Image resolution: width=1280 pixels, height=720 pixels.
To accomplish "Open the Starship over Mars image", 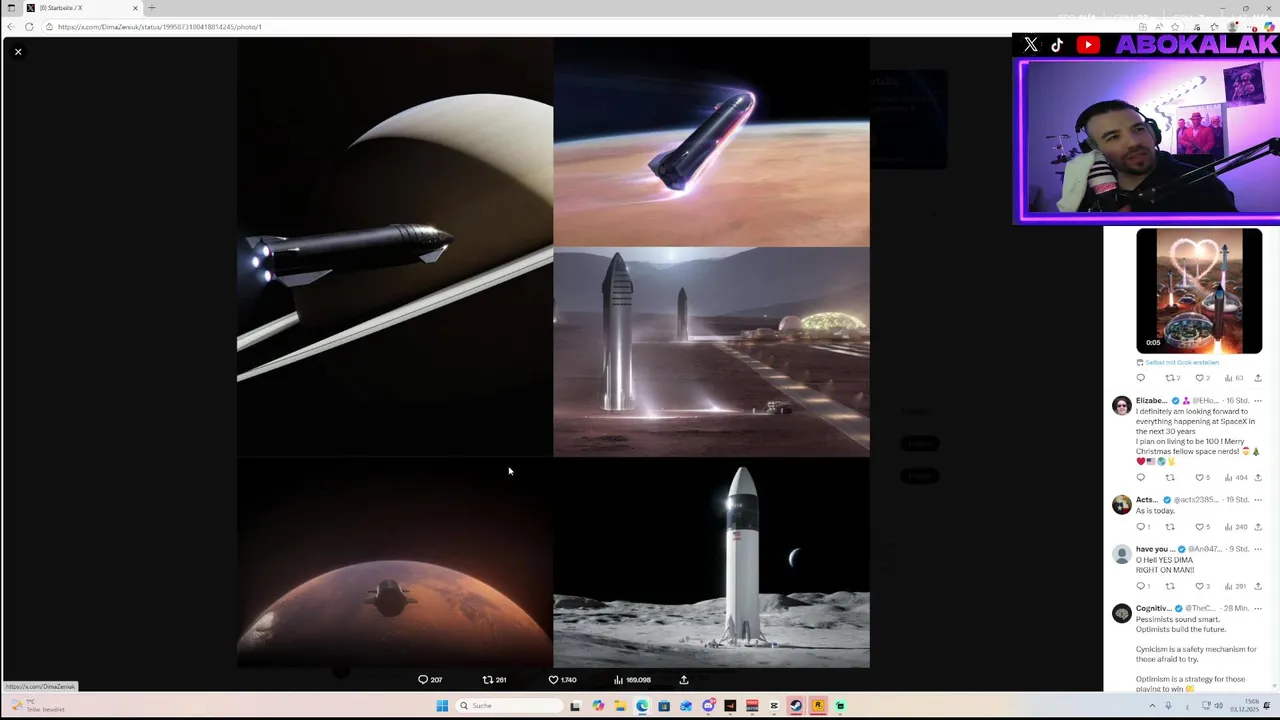I will [395, 563].
